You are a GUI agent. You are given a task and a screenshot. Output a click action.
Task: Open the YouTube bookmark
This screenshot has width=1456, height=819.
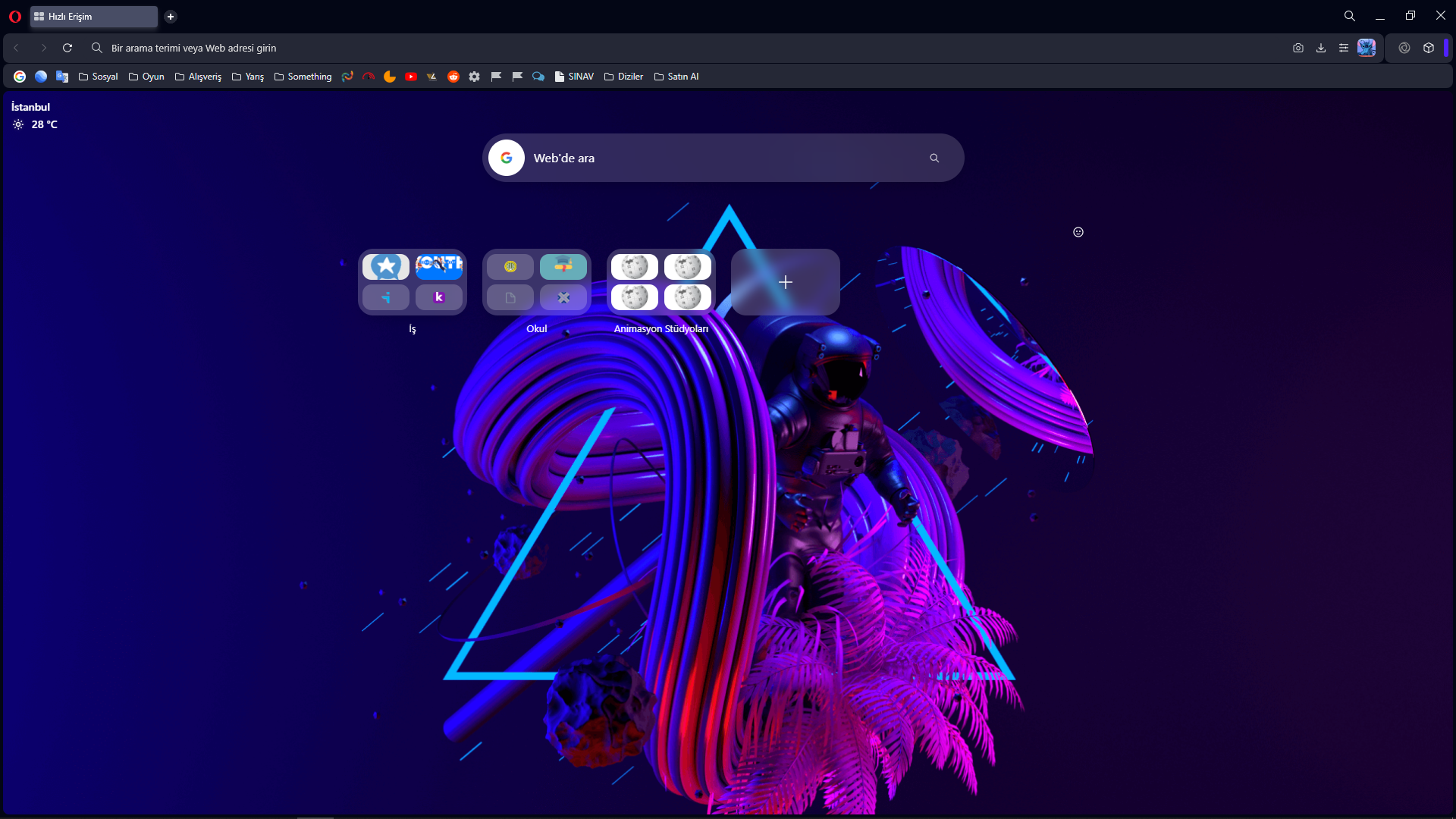click(x=411, y=77)
